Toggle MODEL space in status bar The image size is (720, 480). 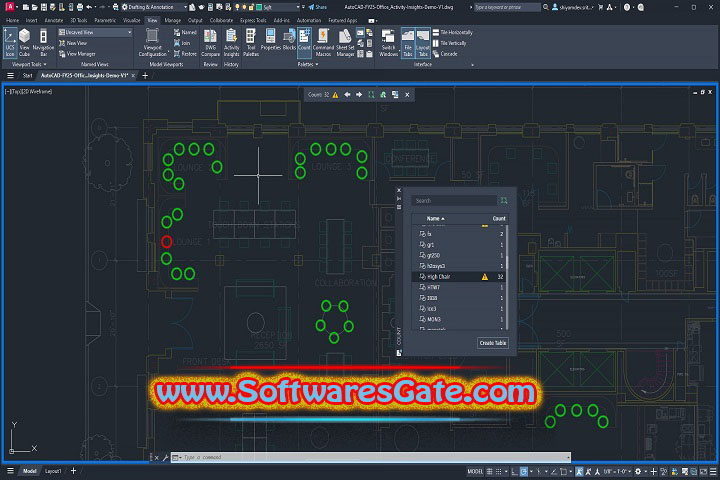475,472
